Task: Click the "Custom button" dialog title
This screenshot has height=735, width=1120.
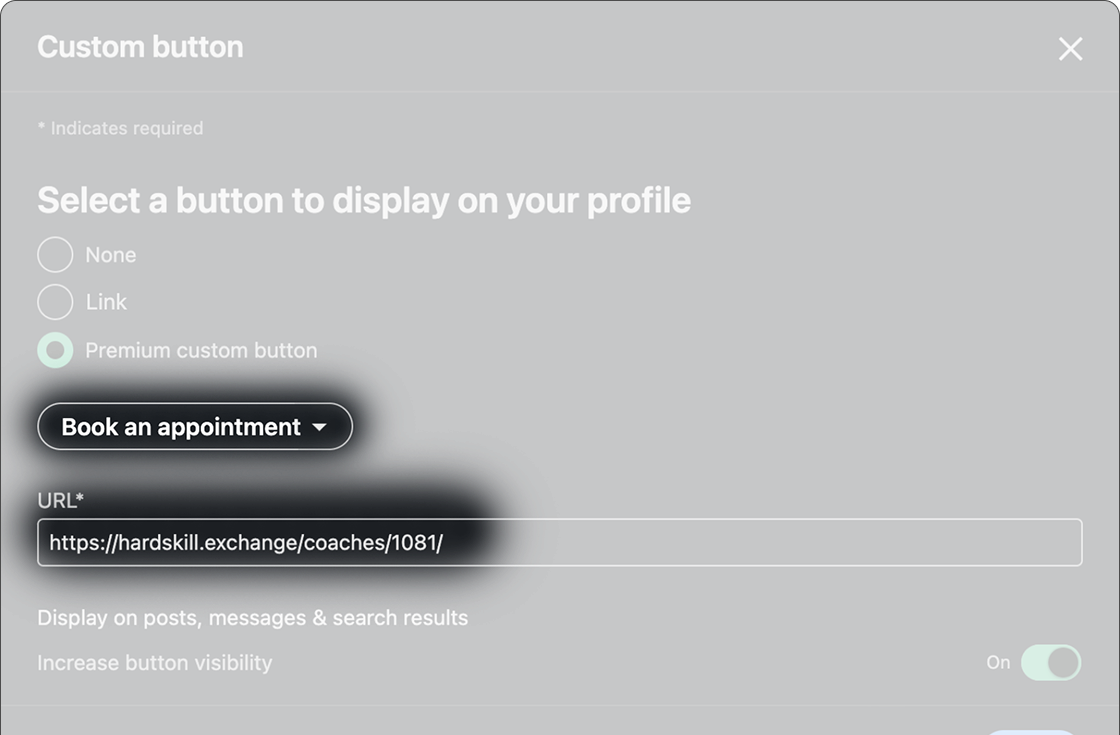Action: click(x=140, y=47)
